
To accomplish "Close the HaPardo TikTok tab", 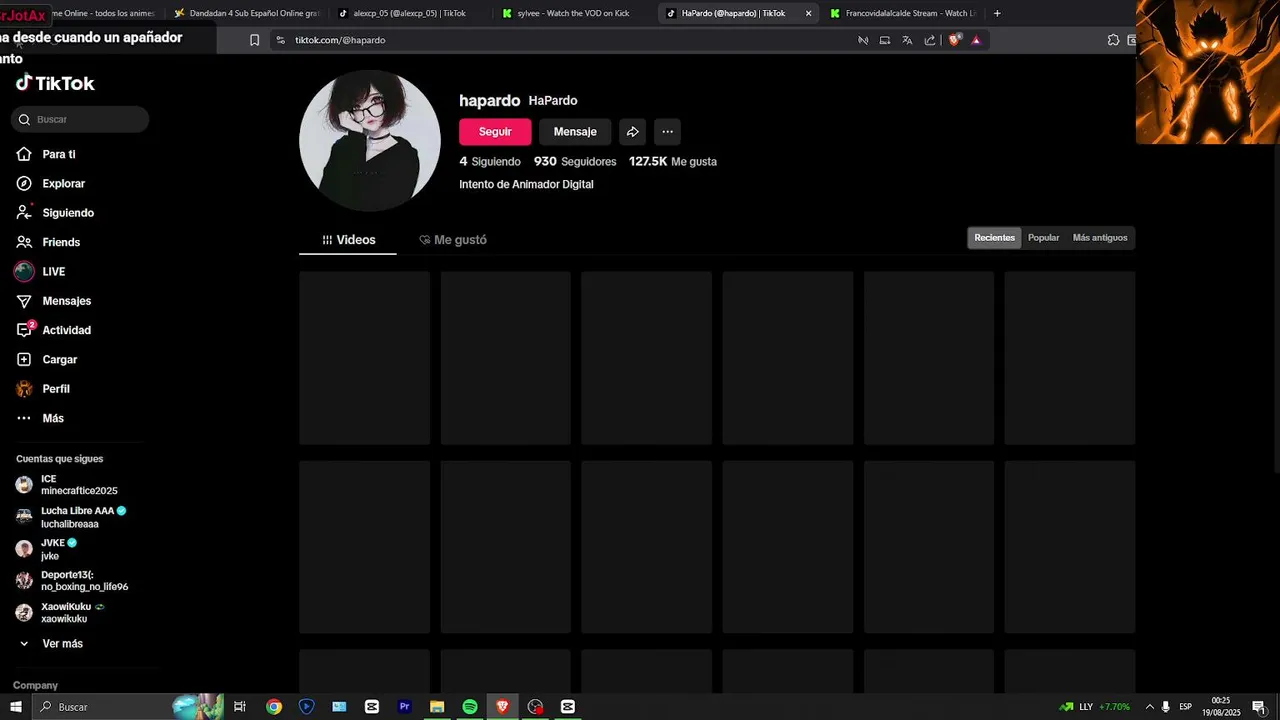I will pos(808,13).
